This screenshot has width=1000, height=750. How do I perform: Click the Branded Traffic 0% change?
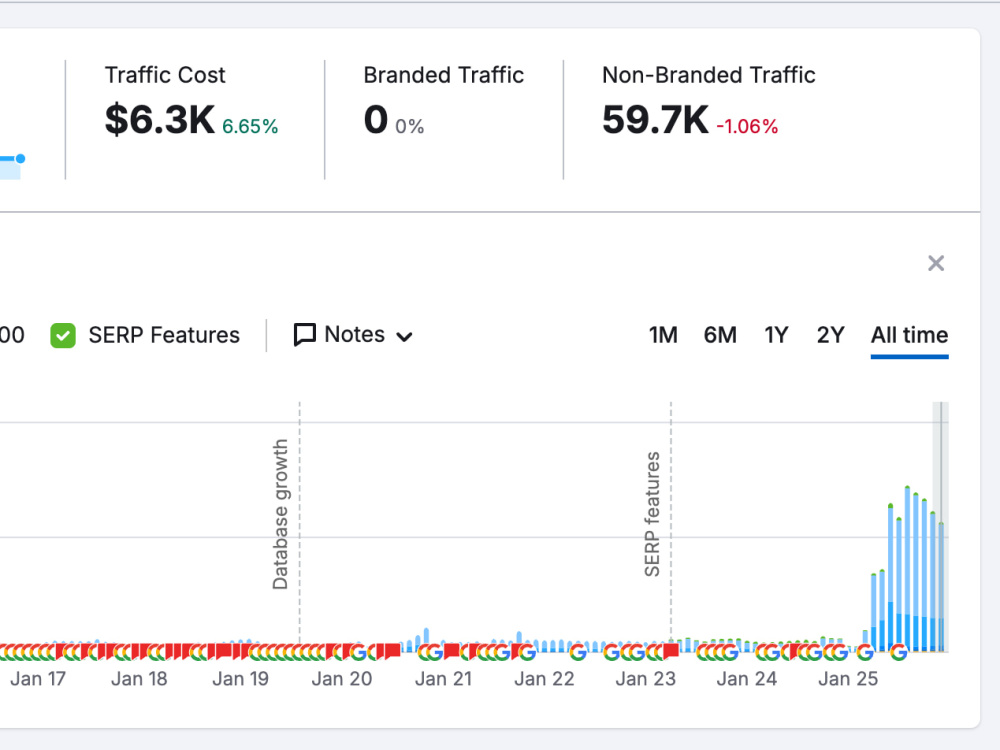(409, 126)
